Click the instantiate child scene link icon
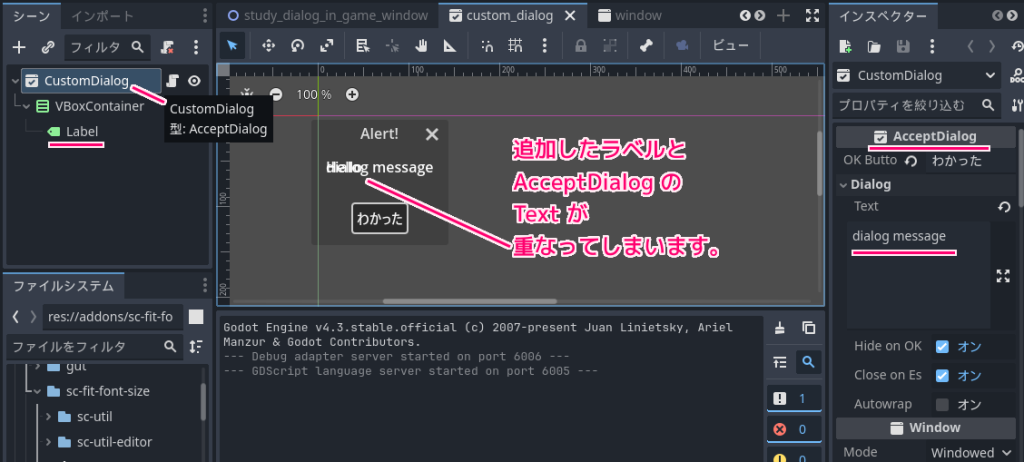 (48, 47)
